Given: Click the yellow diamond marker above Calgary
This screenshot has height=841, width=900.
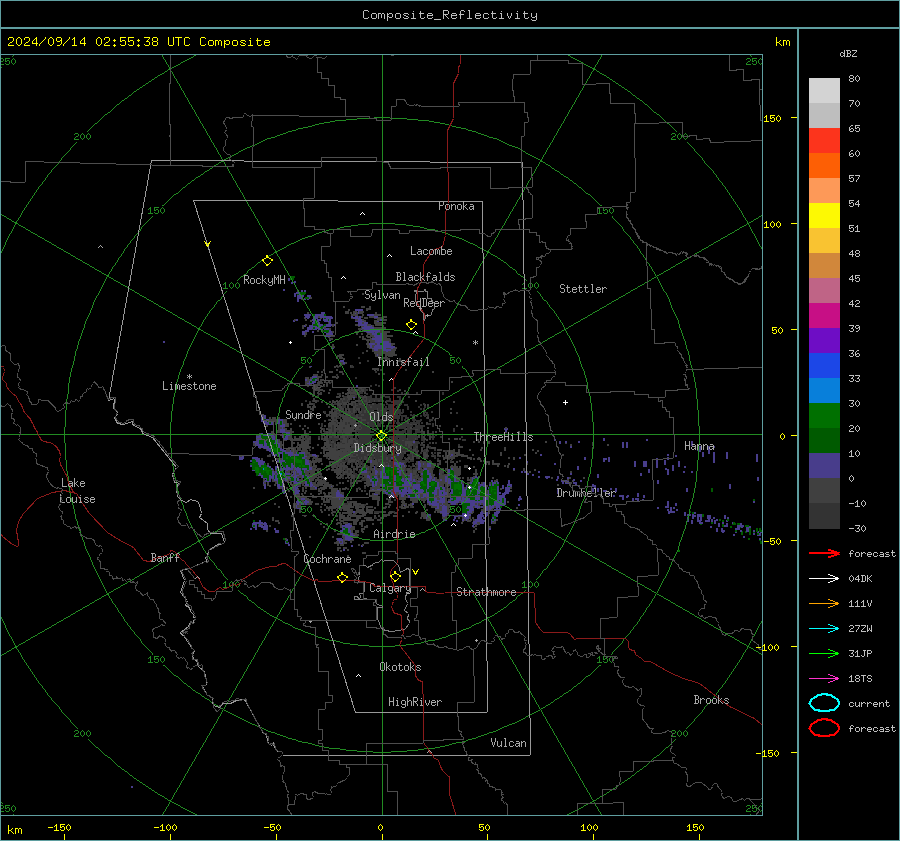Looking at the screenshot, I should (x=395, y=576).
